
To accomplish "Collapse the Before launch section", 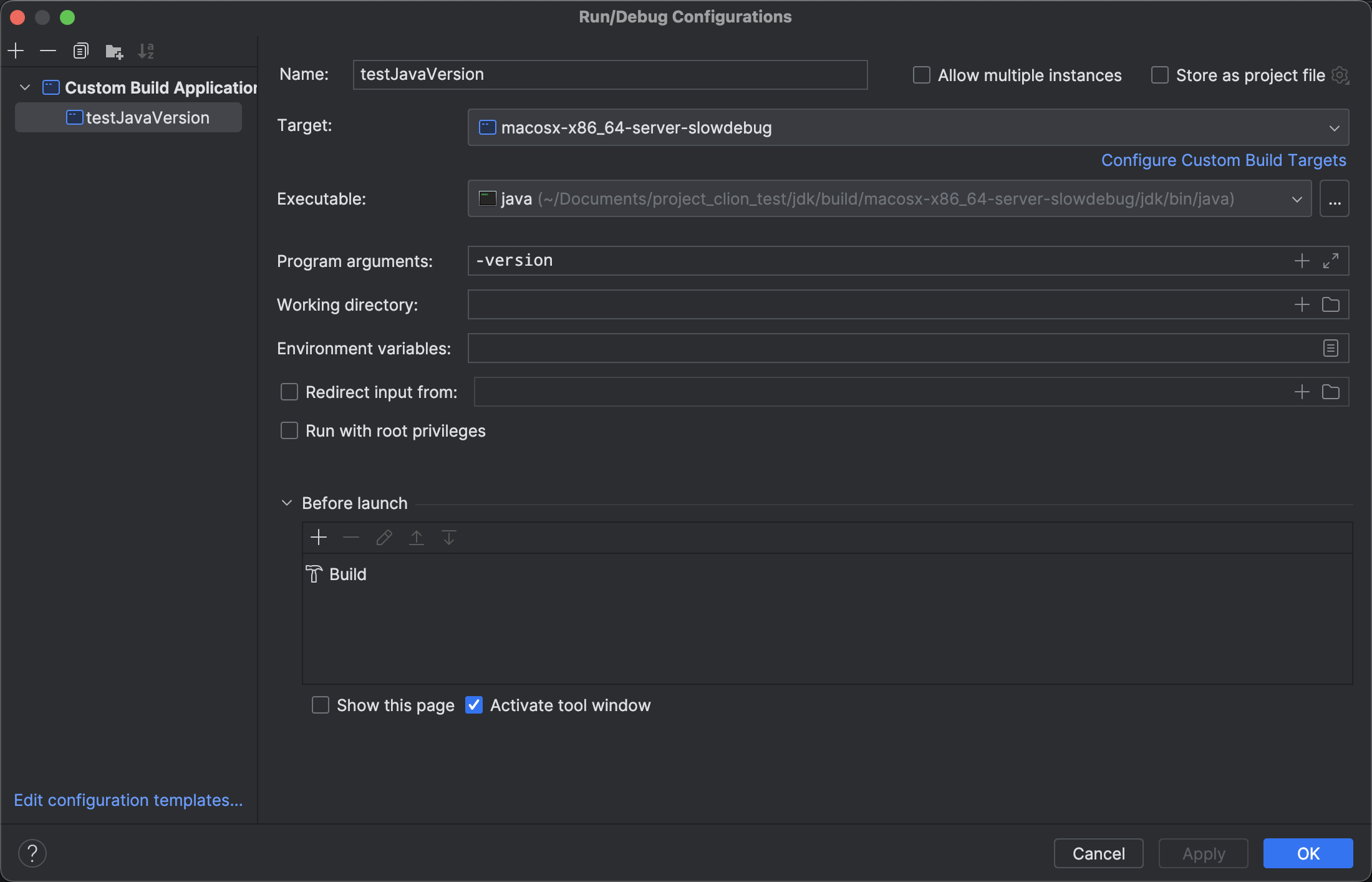I will (x=287, y=503).
